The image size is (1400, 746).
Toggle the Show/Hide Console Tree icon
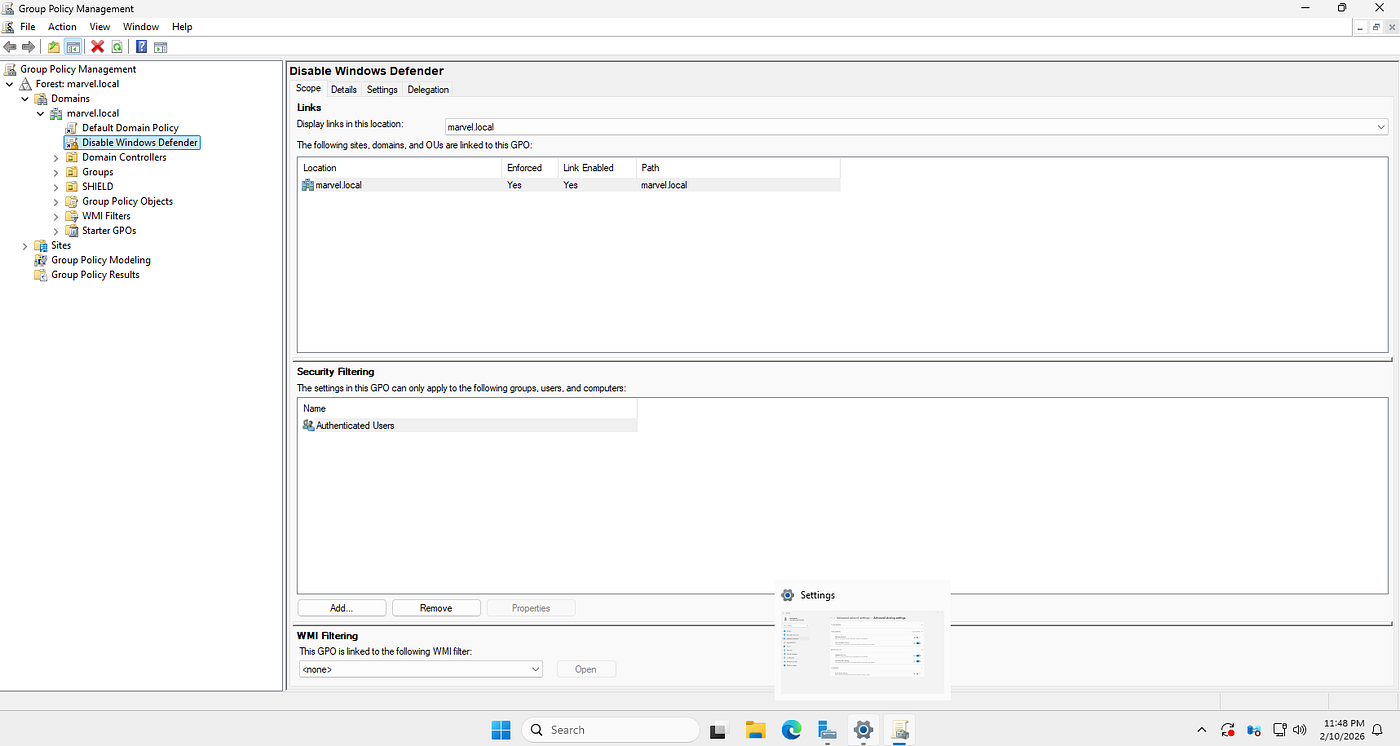click(73, 47)
